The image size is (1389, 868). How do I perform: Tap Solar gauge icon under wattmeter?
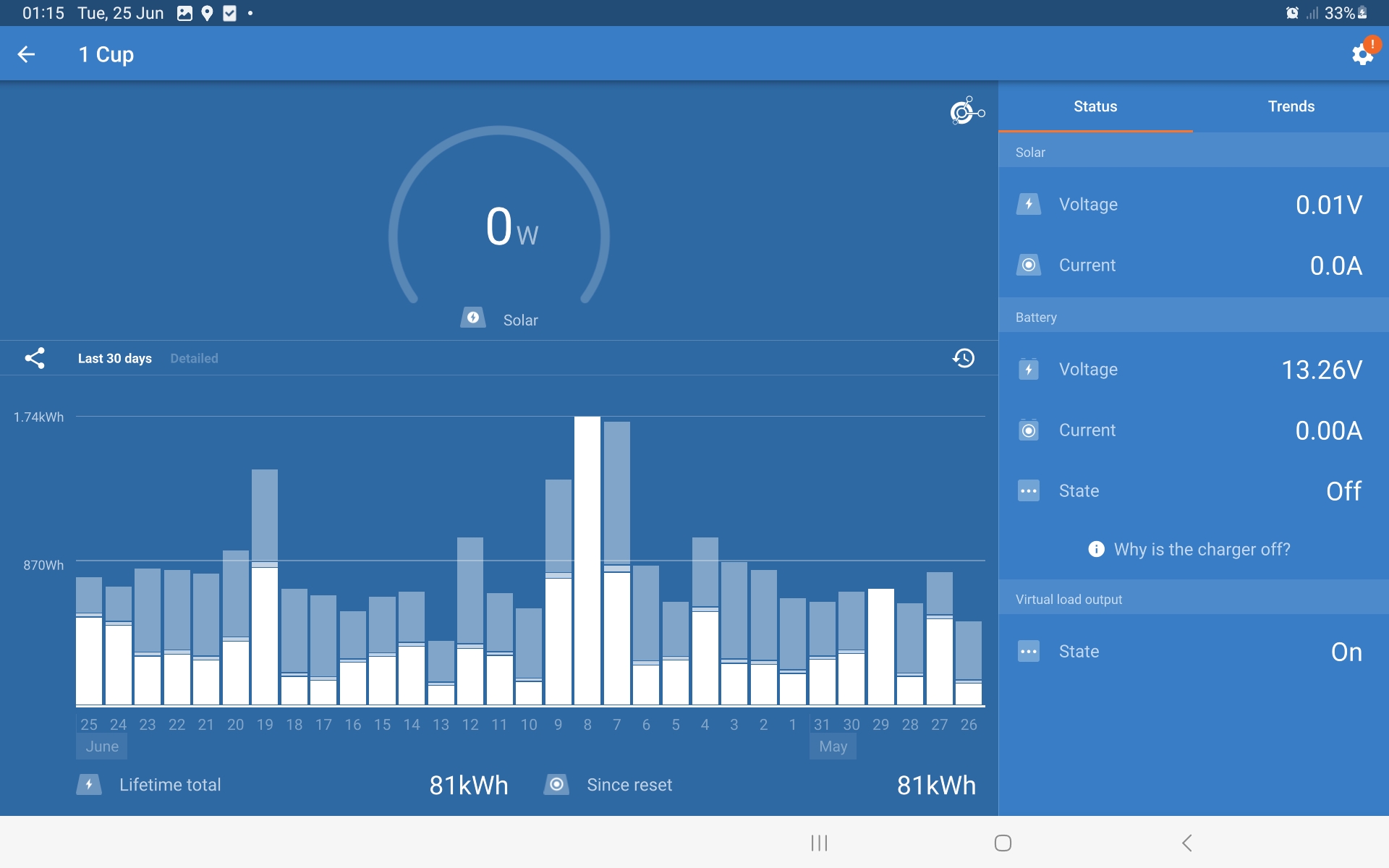click(473, 318)
